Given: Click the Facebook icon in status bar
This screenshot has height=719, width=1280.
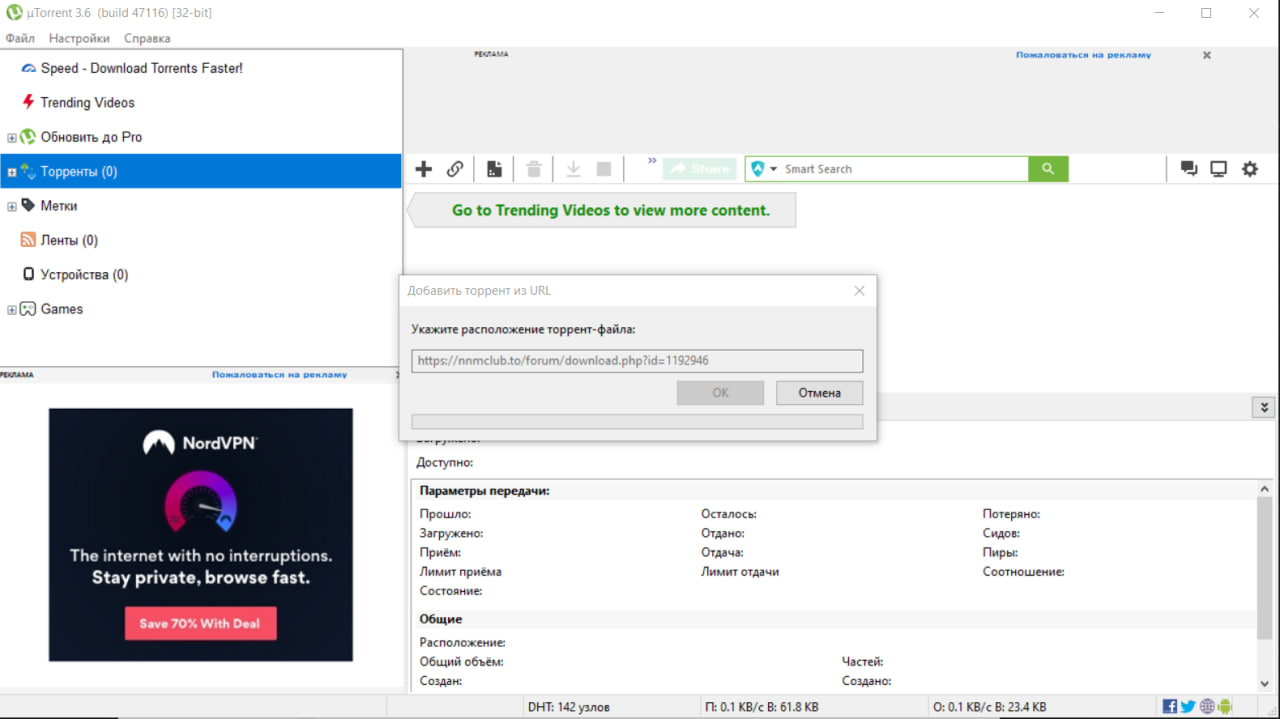Looking at the screenshot, I should point(1170,707).
